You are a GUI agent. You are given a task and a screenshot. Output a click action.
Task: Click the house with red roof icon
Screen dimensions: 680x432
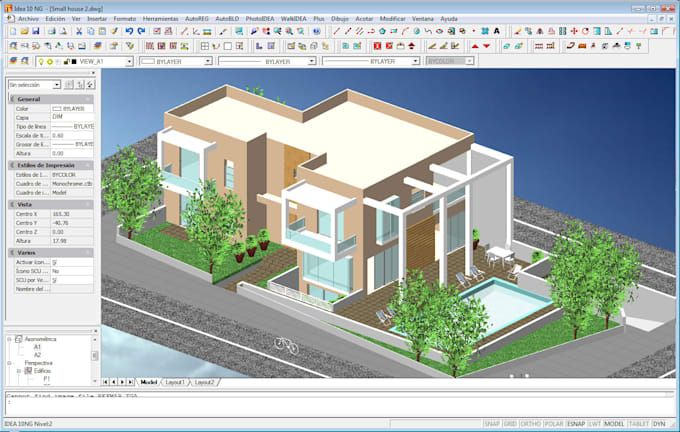(412, 46)
